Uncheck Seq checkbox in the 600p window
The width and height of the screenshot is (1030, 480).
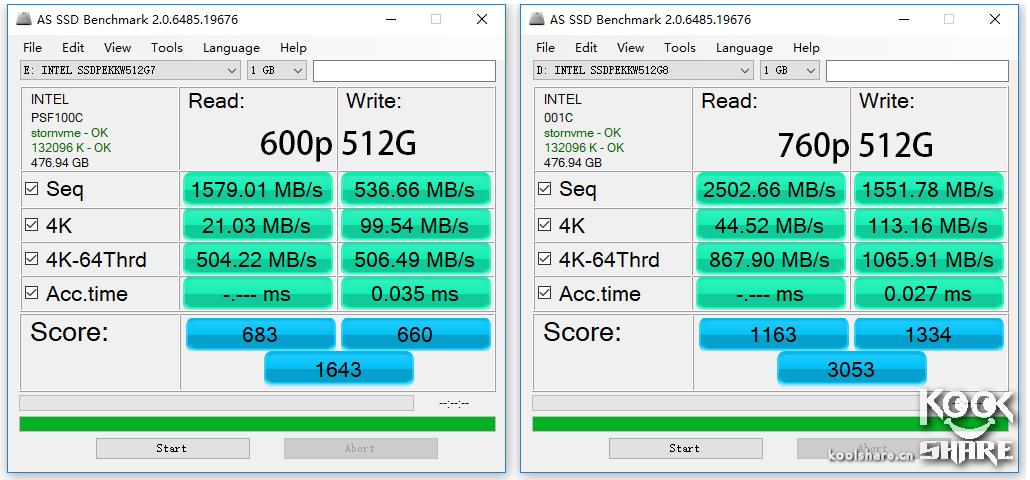coord(32,190)
